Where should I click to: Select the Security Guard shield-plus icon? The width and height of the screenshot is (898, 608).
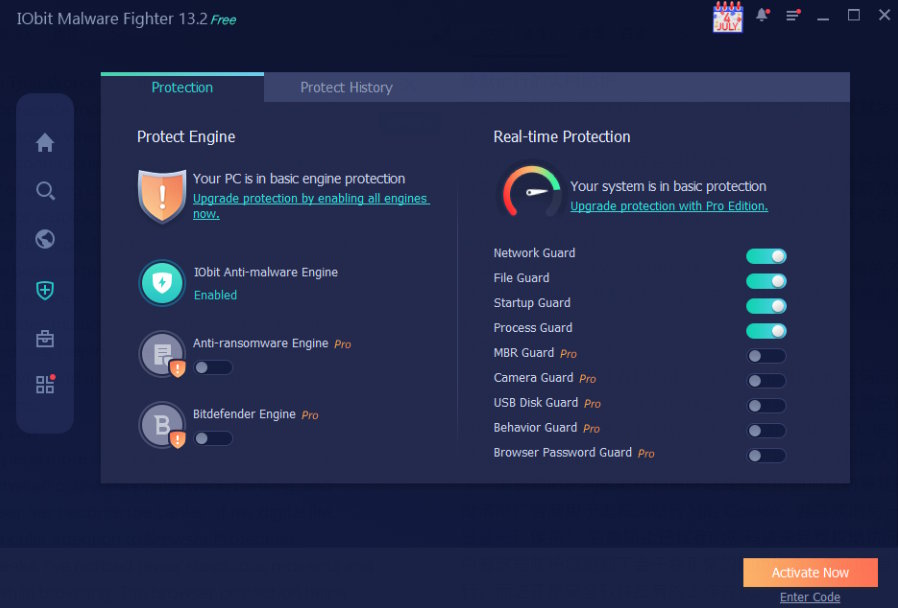(x=45, y=290)
